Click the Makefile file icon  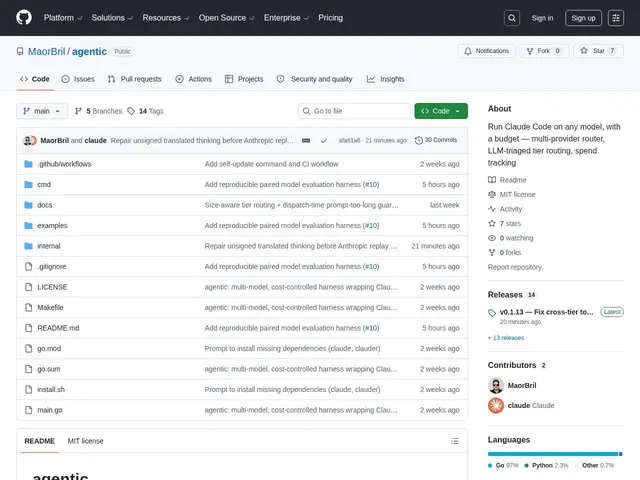(x=28, y=307)
